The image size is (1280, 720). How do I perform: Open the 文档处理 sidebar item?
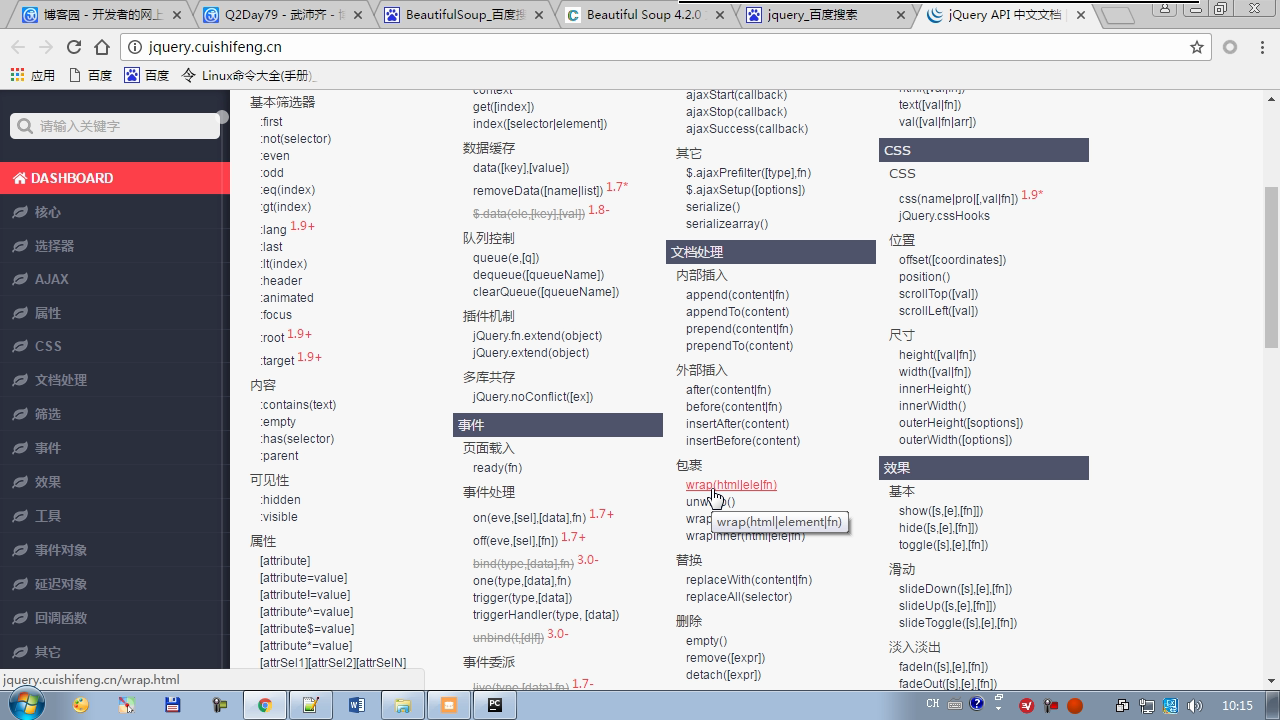(x=61, y=380)
